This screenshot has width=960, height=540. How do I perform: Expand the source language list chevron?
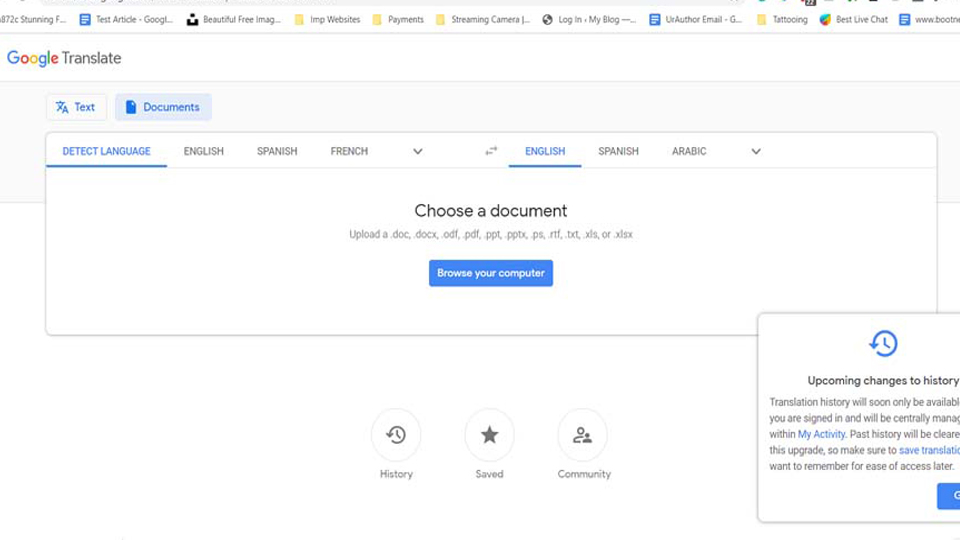coord(418,151)
